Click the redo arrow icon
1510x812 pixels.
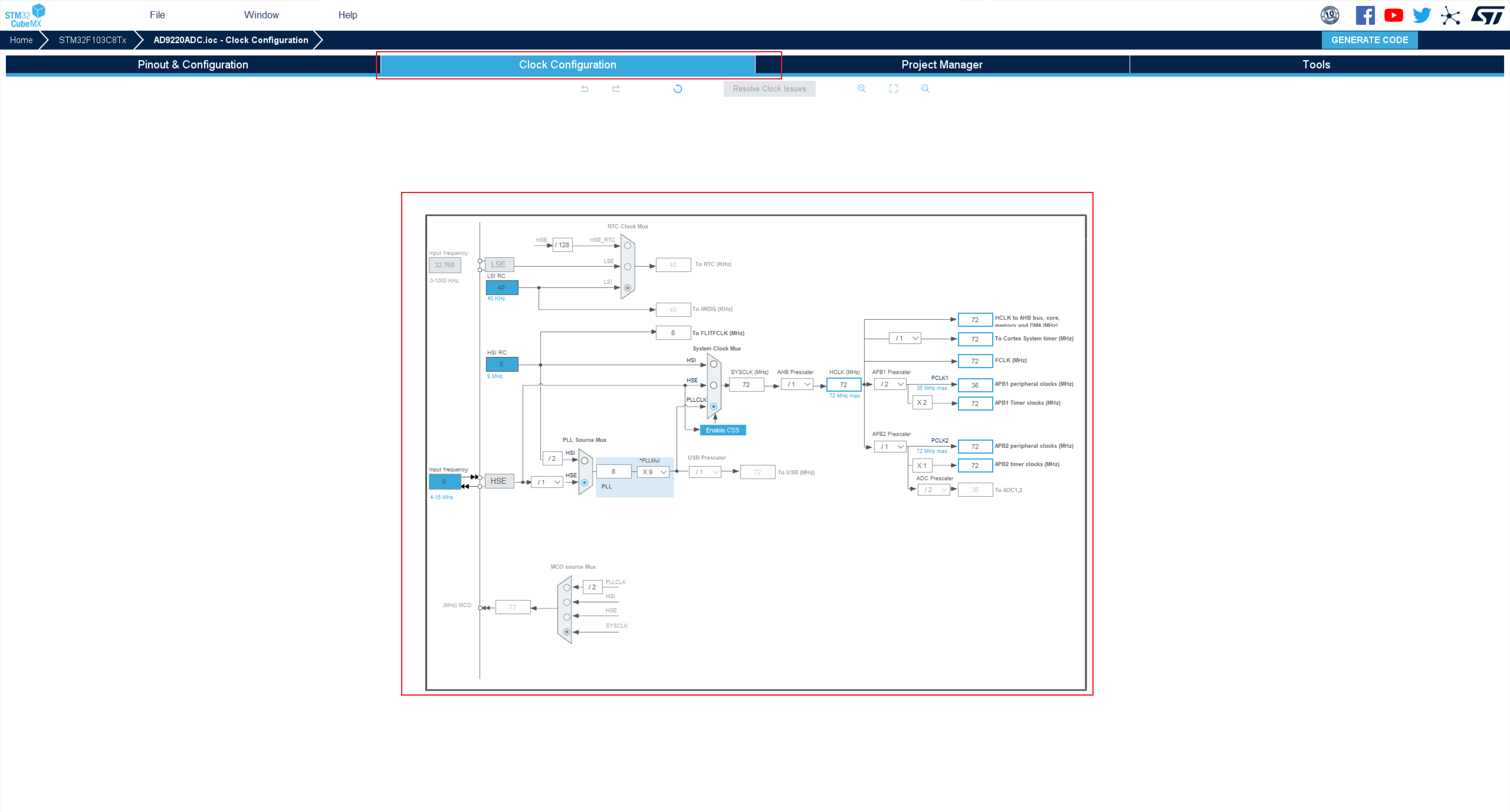click(x=617, y=88)
